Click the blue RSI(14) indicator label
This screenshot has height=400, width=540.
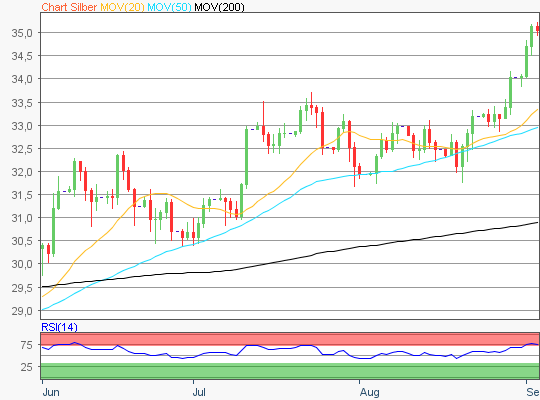[x=59, y=327]
